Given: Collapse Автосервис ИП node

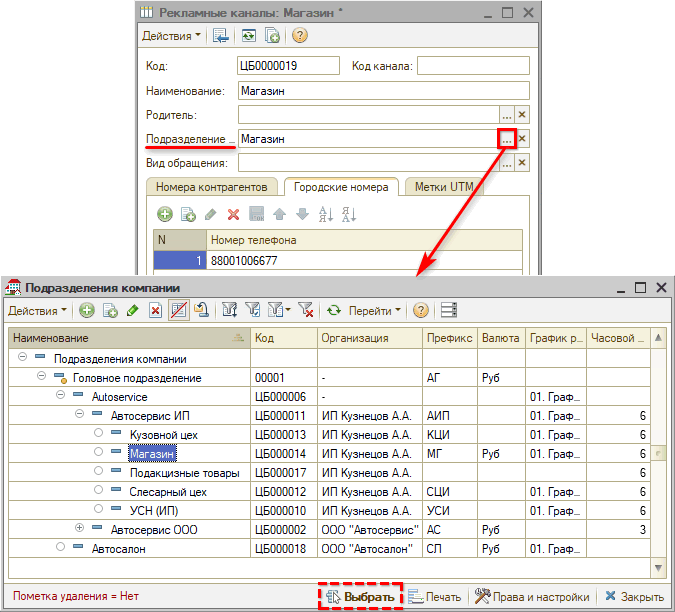Looking at the screenshot, I should [79, 414].
